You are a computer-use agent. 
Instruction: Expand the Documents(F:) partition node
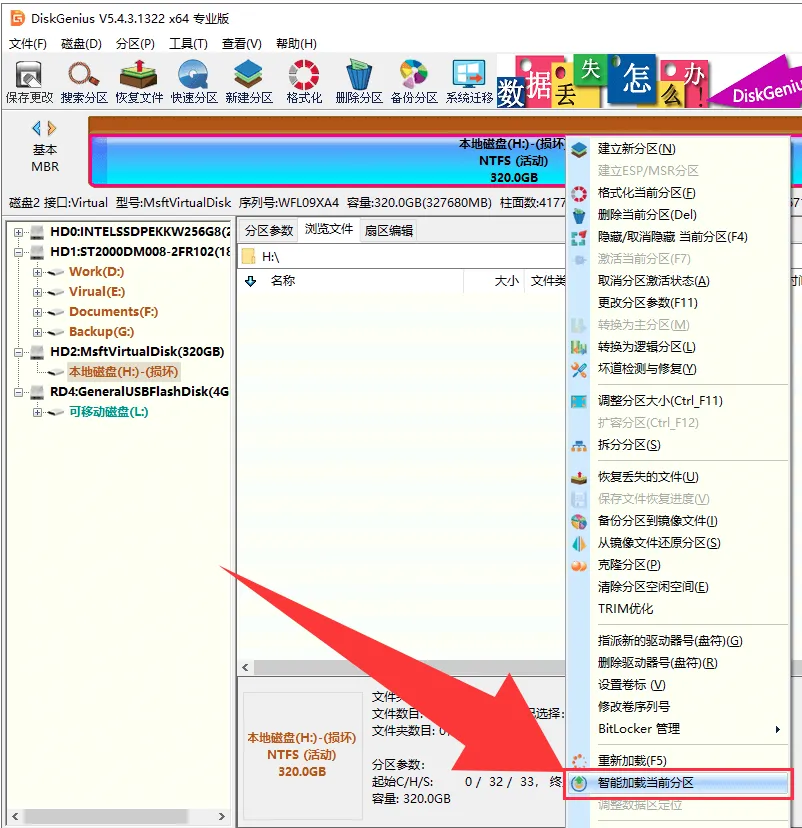(37, 312)
